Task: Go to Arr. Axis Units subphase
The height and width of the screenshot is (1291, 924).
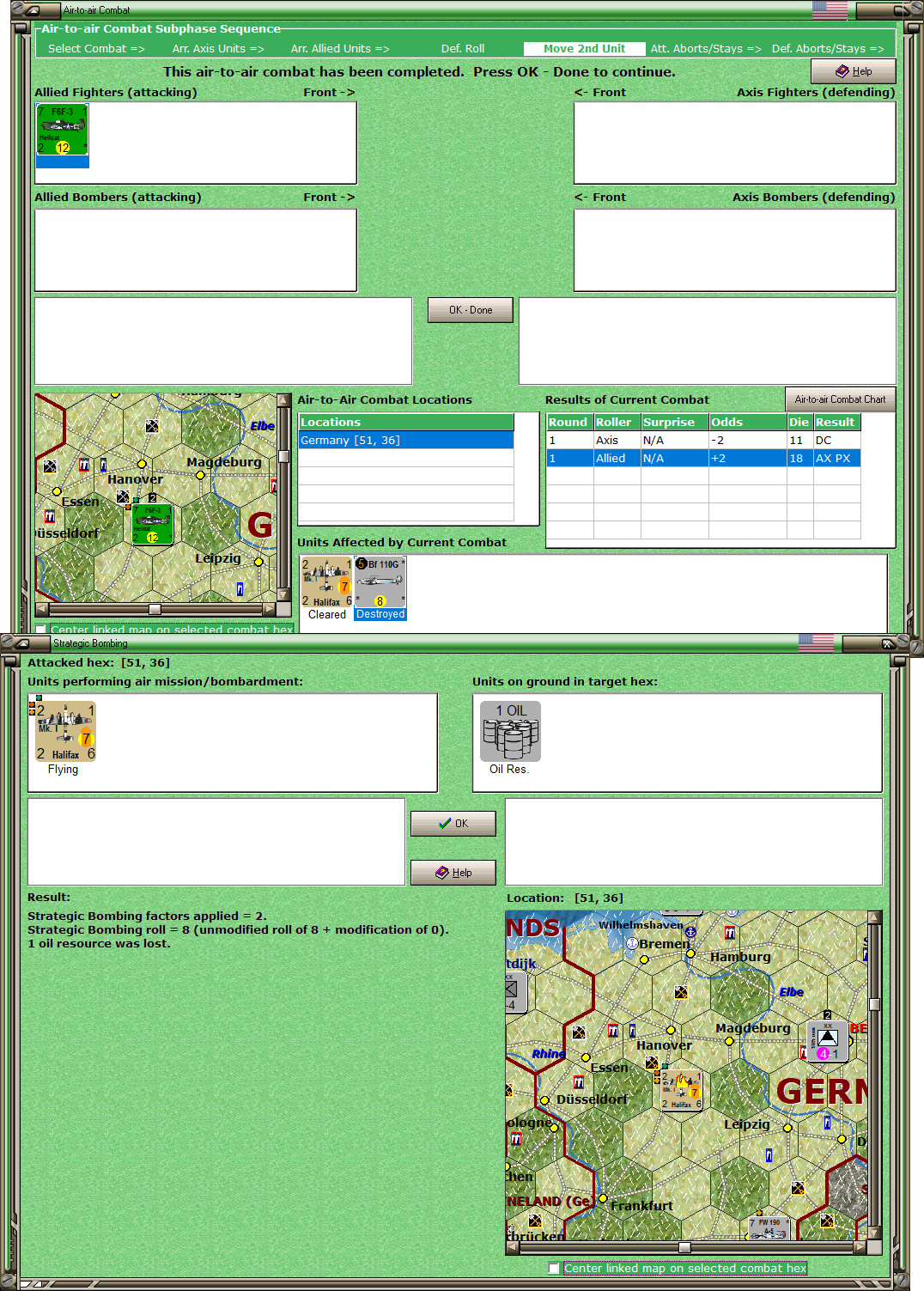Action: coord(218,49)
